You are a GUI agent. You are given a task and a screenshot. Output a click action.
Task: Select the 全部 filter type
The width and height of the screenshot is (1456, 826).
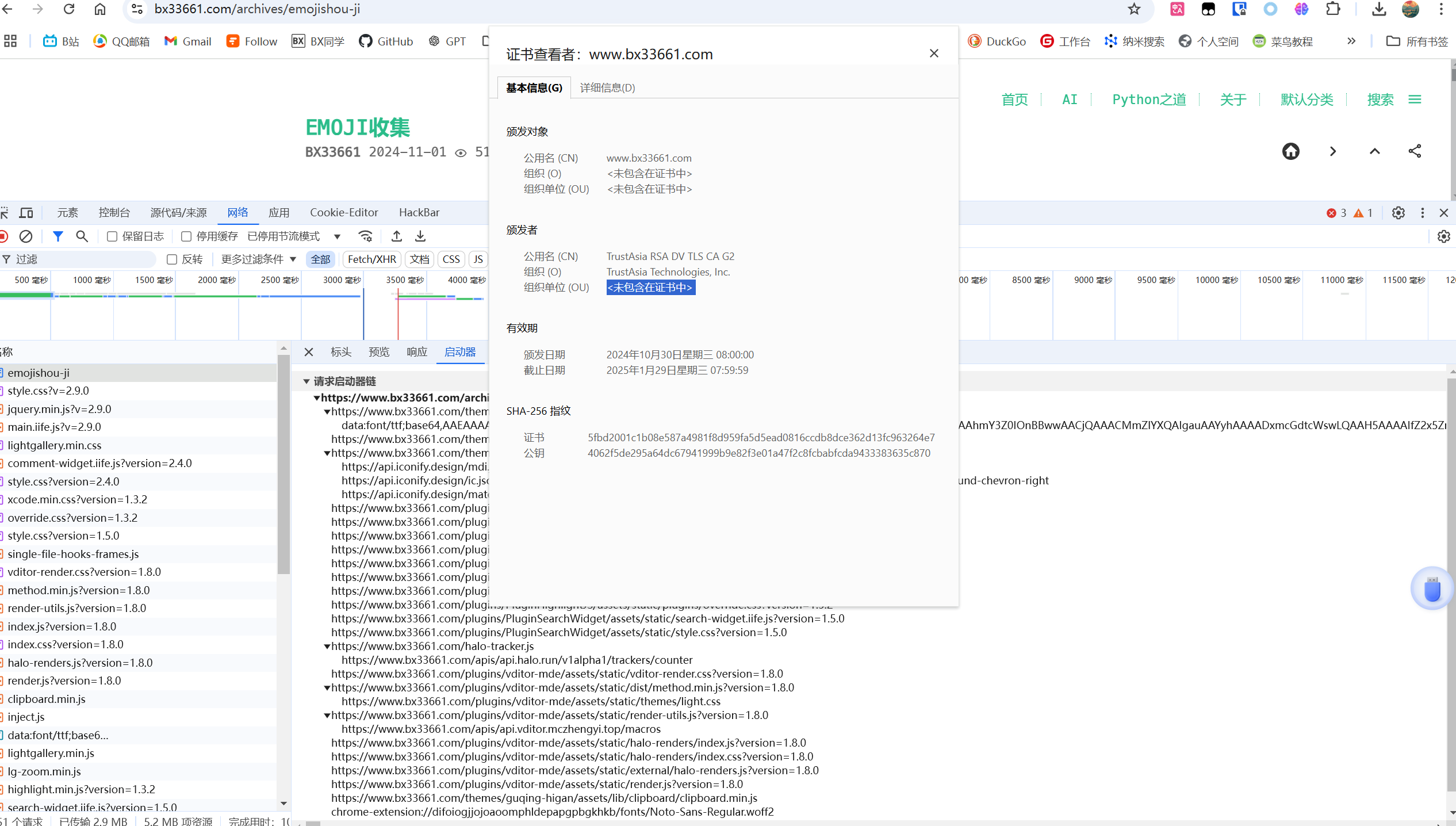320,259
